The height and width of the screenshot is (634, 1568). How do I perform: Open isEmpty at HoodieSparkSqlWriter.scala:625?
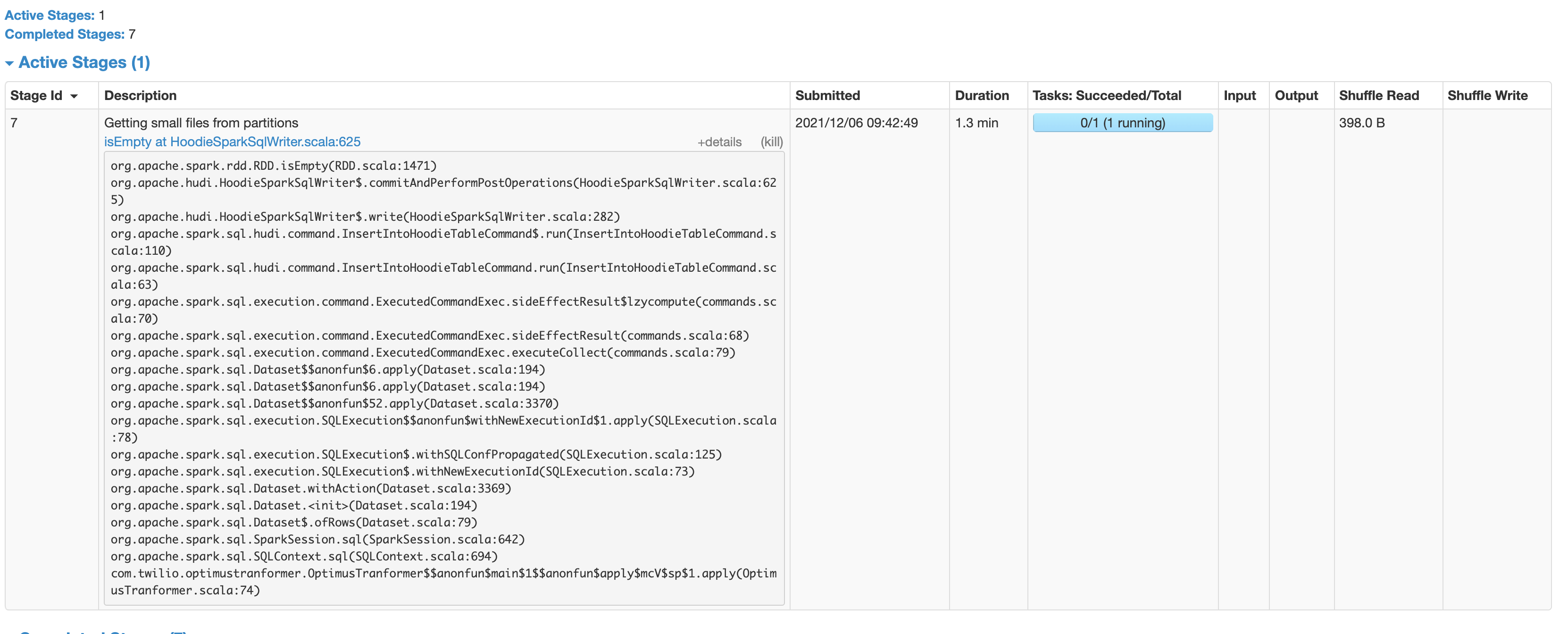click(x=232, y=142)
